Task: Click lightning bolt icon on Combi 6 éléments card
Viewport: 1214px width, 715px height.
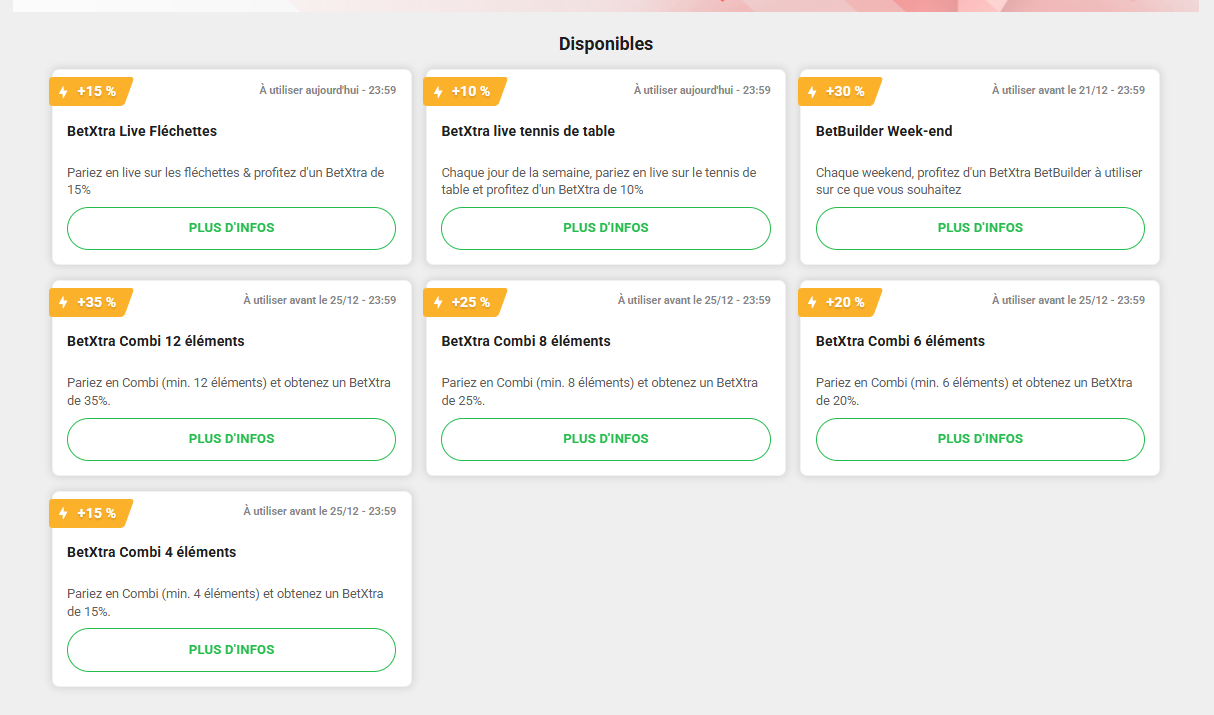Action: pyautogui.click(x=812, y=302)
